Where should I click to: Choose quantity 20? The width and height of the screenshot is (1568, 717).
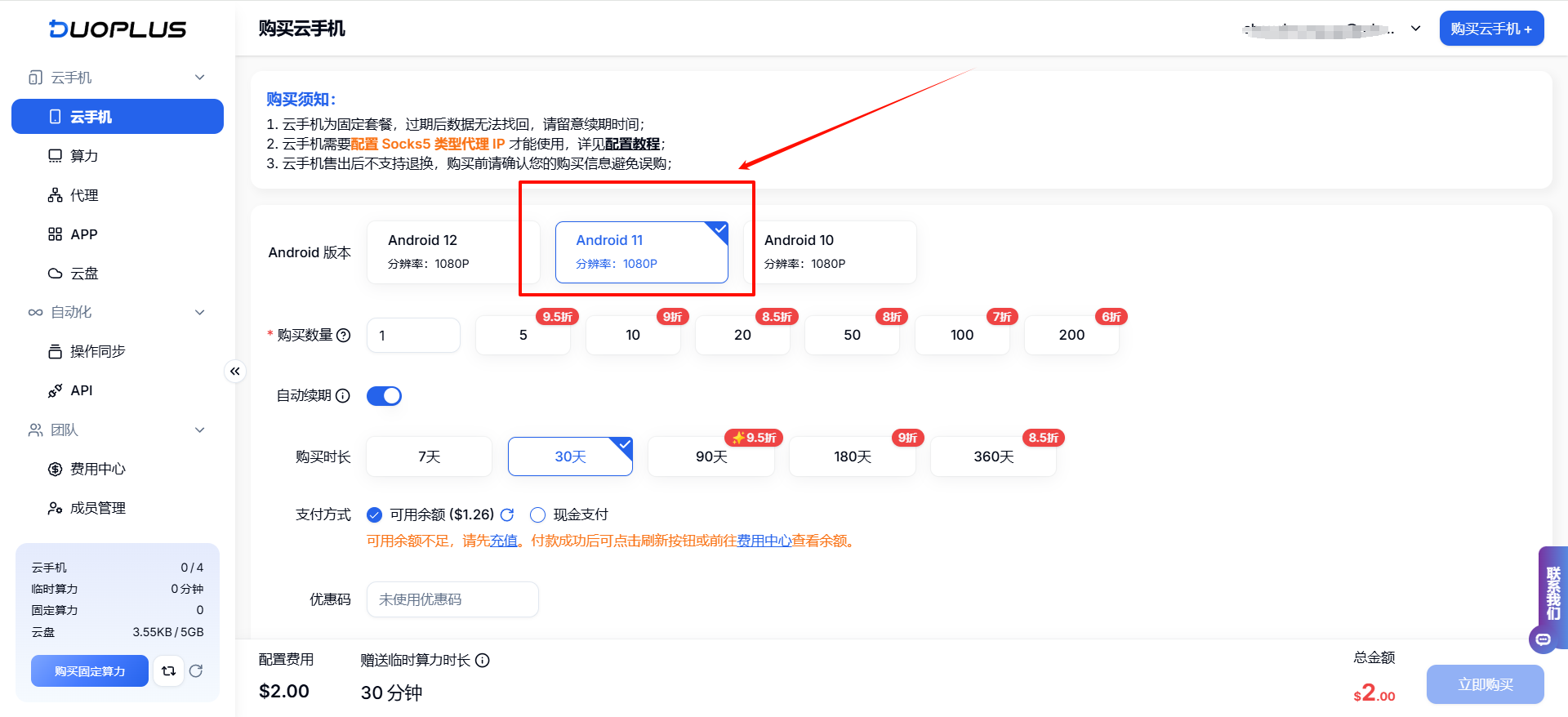click(x=742, y=336)
